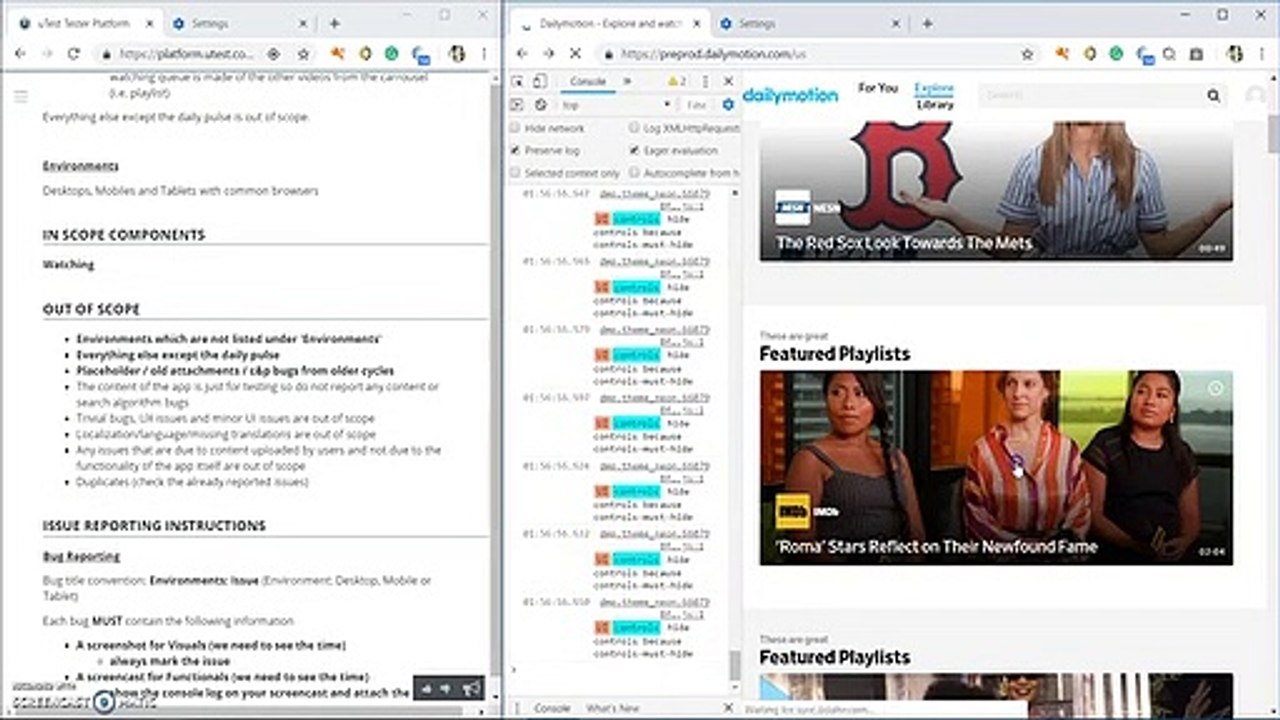Uncheck the Eager evaluation checkbox
The image size is (1280, 720).
(635, 150)
